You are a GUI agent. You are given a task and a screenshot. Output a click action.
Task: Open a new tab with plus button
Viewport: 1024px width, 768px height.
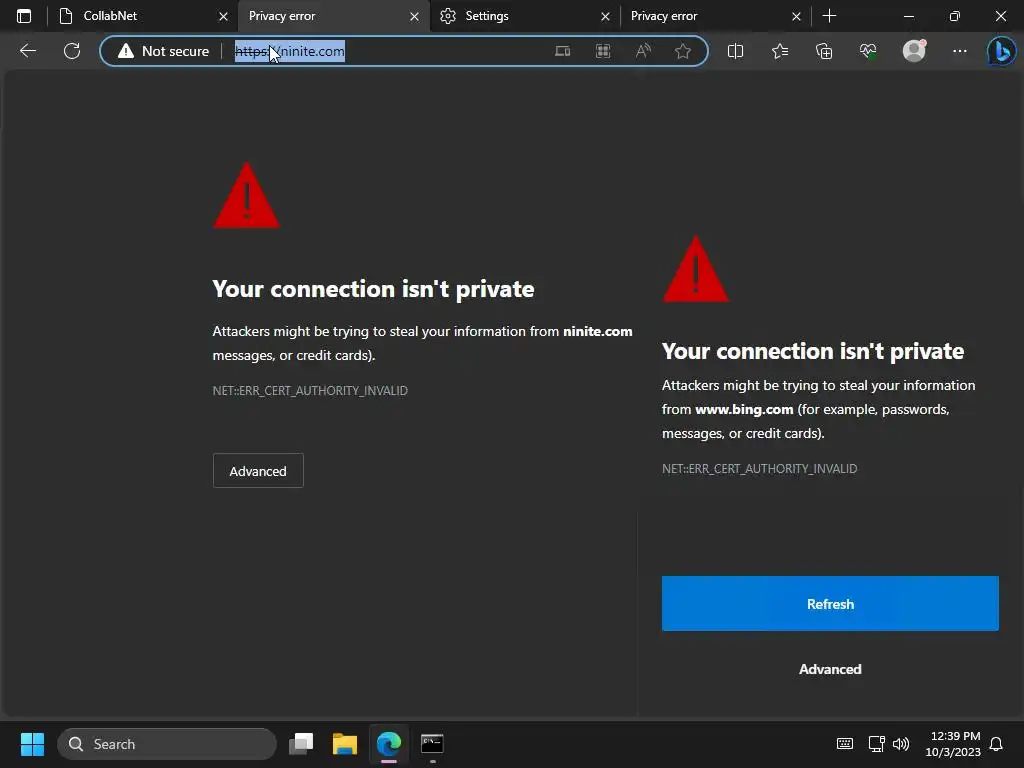pyautogui.click(x=829, y=16)
